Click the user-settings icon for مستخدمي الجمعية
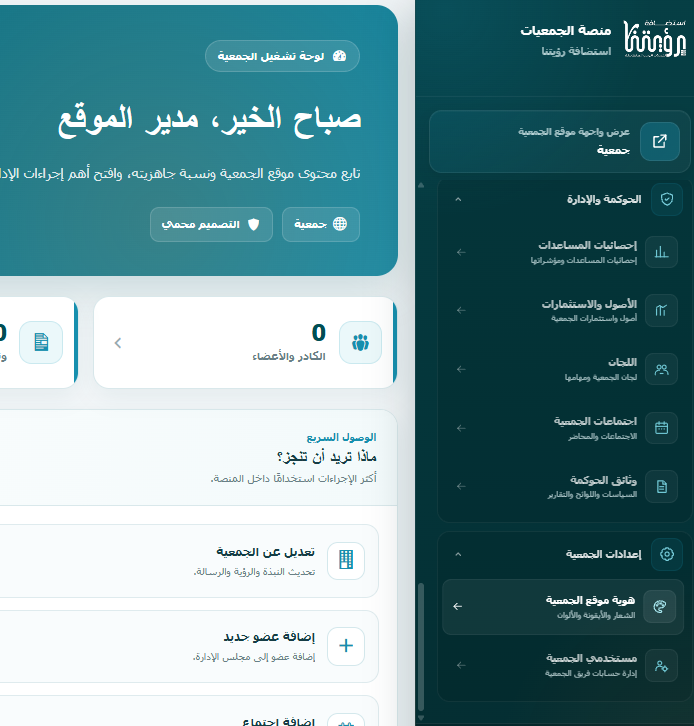 661,666
